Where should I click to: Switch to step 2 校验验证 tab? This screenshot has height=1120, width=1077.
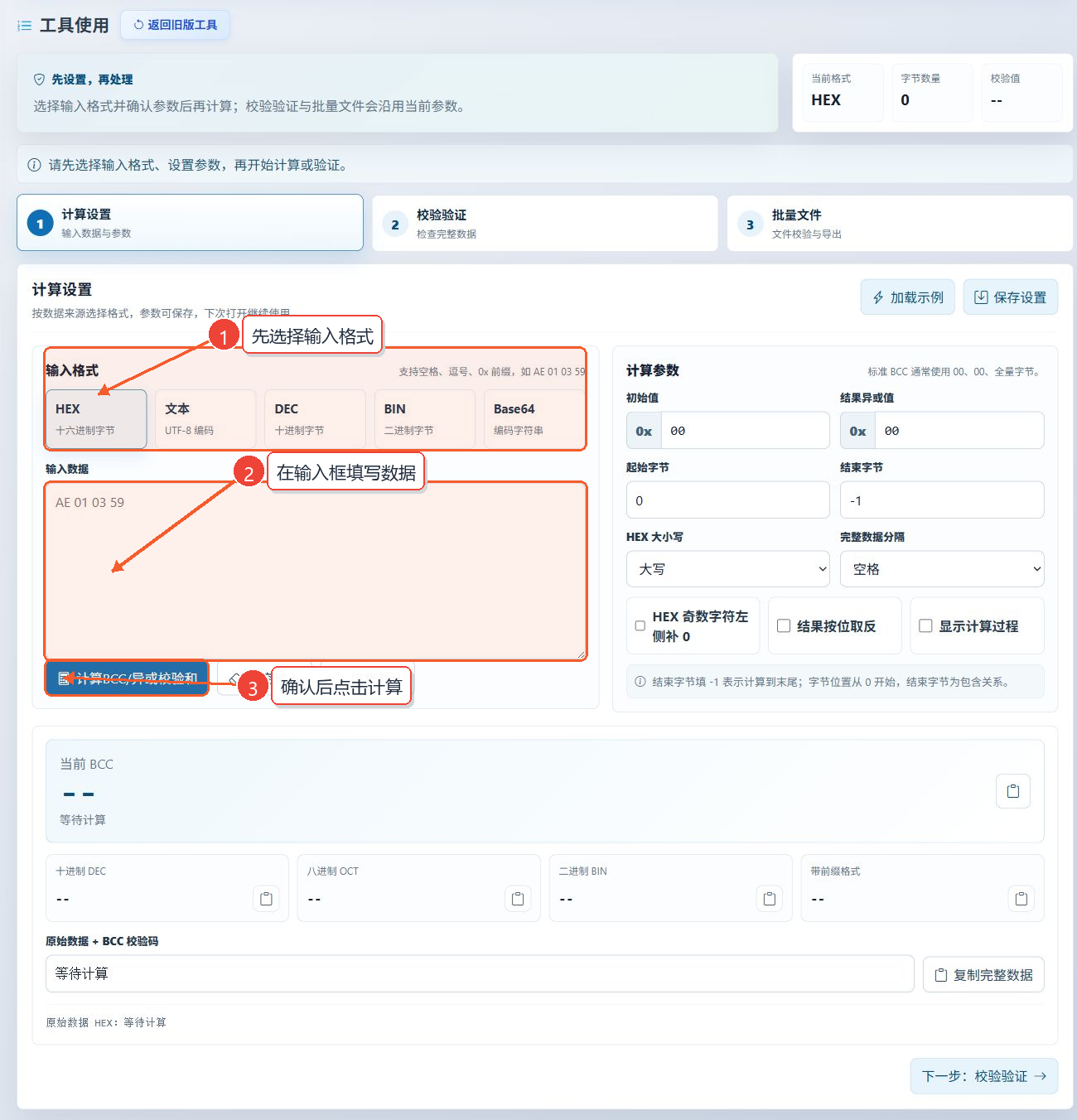pos(545,223)
